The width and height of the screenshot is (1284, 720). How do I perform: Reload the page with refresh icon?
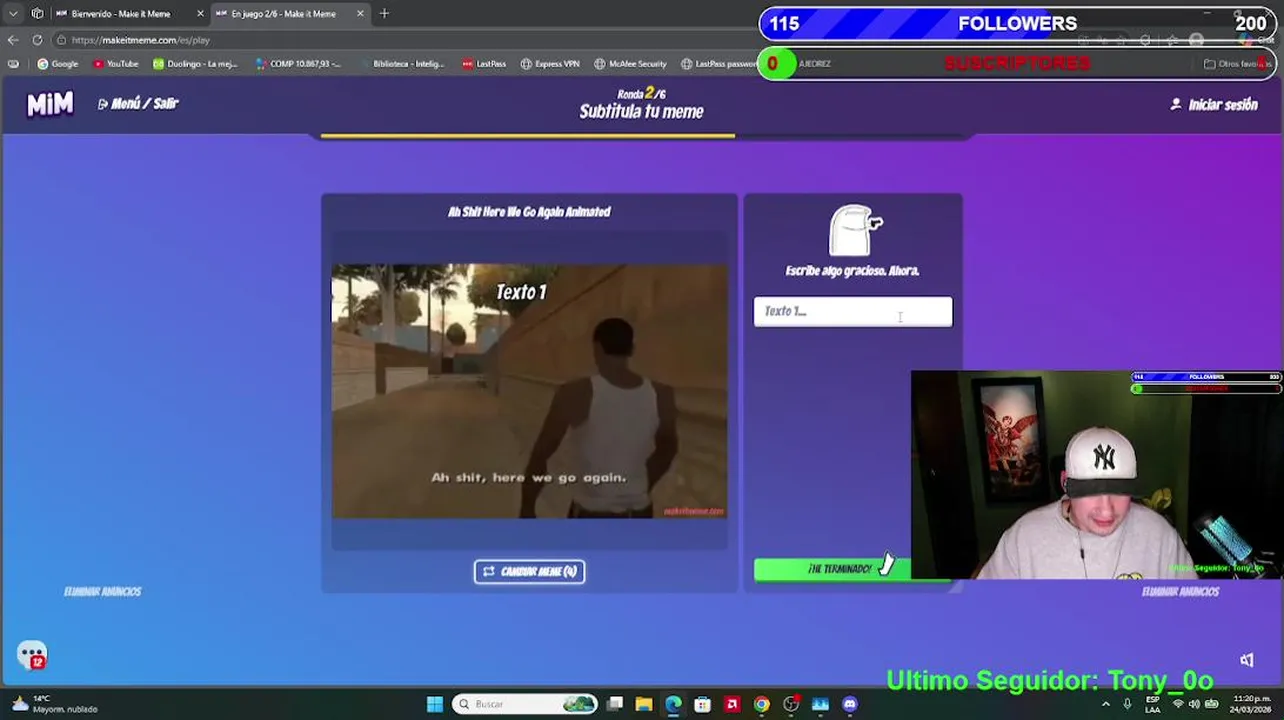37,40
